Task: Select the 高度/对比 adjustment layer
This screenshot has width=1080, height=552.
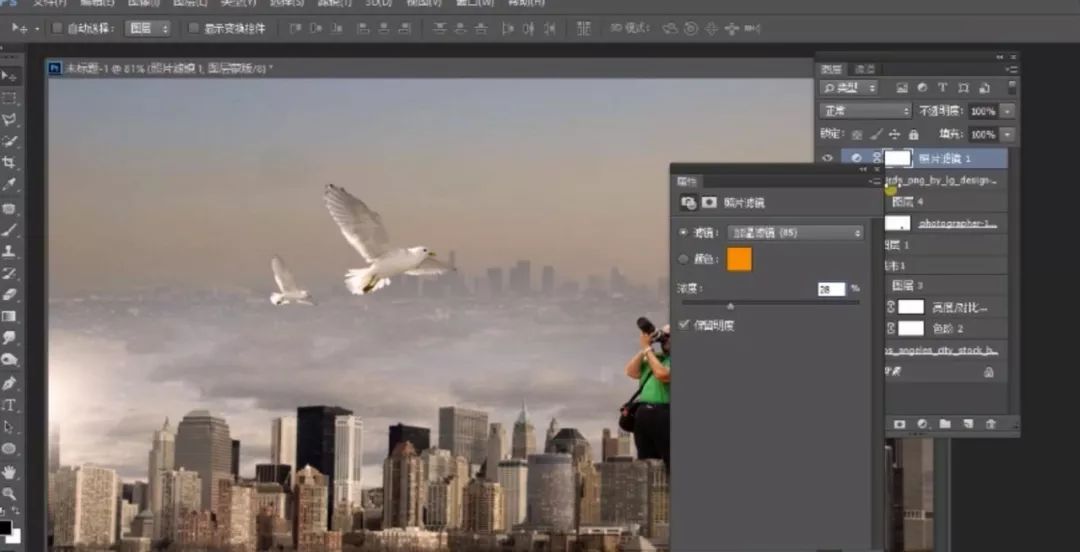Action: click(946, 307)
